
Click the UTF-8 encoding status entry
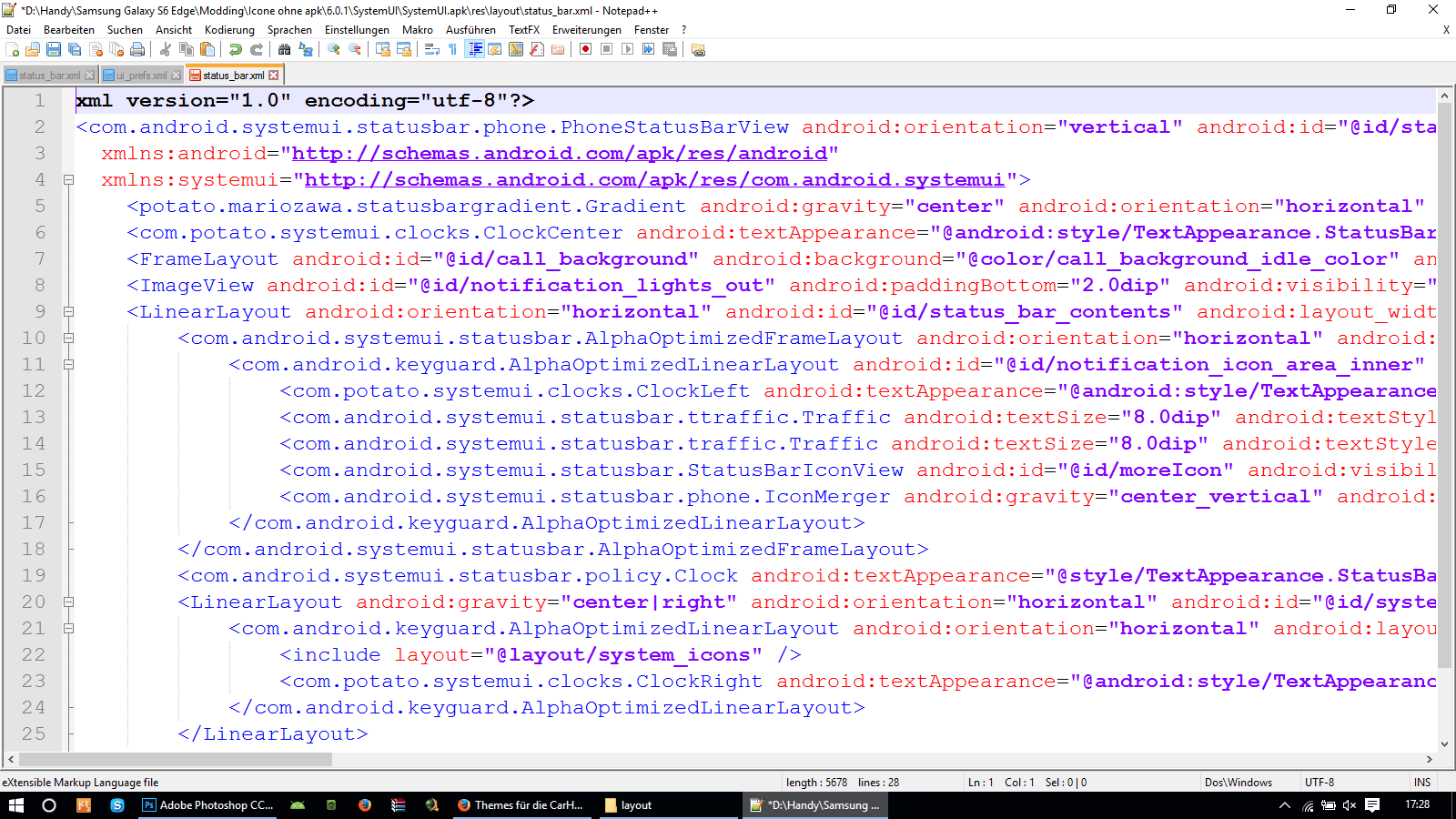pos(1319,783)
